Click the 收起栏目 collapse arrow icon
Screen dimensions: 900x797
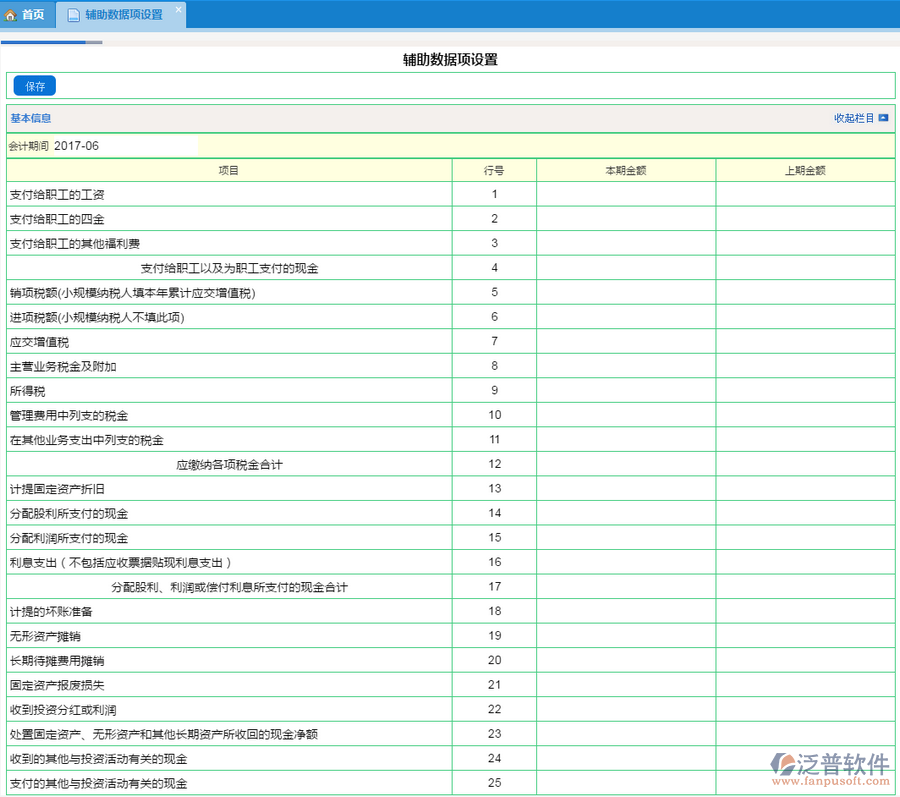coord(883,118)
